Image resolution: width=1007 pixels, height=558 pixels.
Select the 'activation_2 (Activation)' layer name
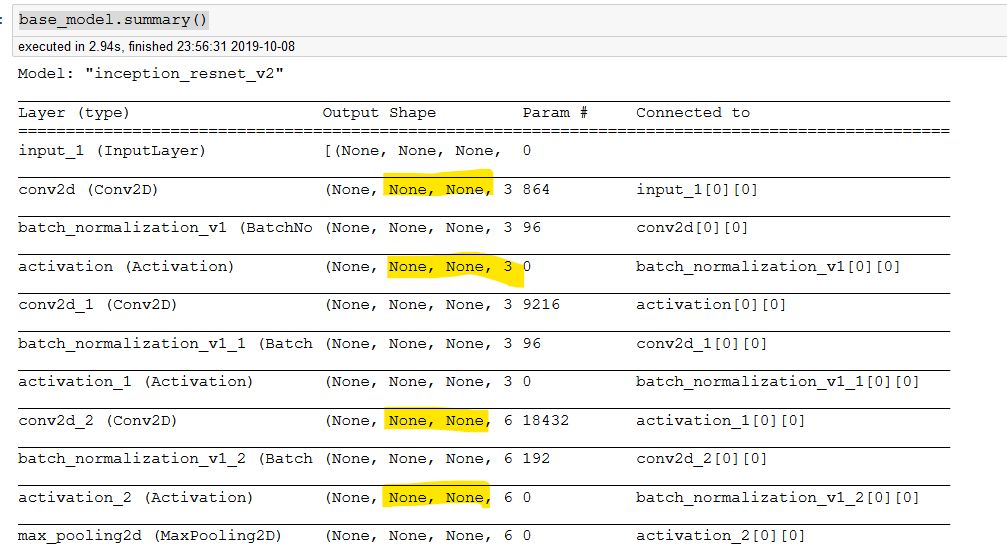pyautogui.click(x=136, y=498)
